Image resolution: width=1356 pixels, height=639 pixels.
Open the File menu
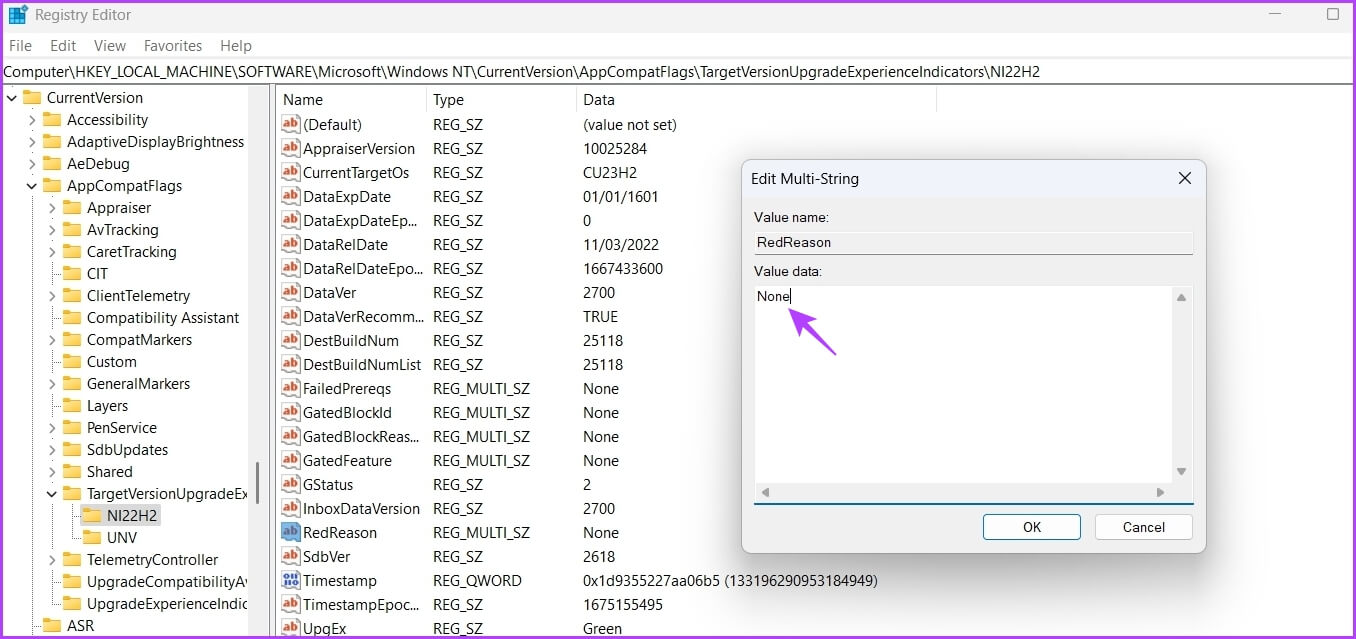[x=20, y=46]
